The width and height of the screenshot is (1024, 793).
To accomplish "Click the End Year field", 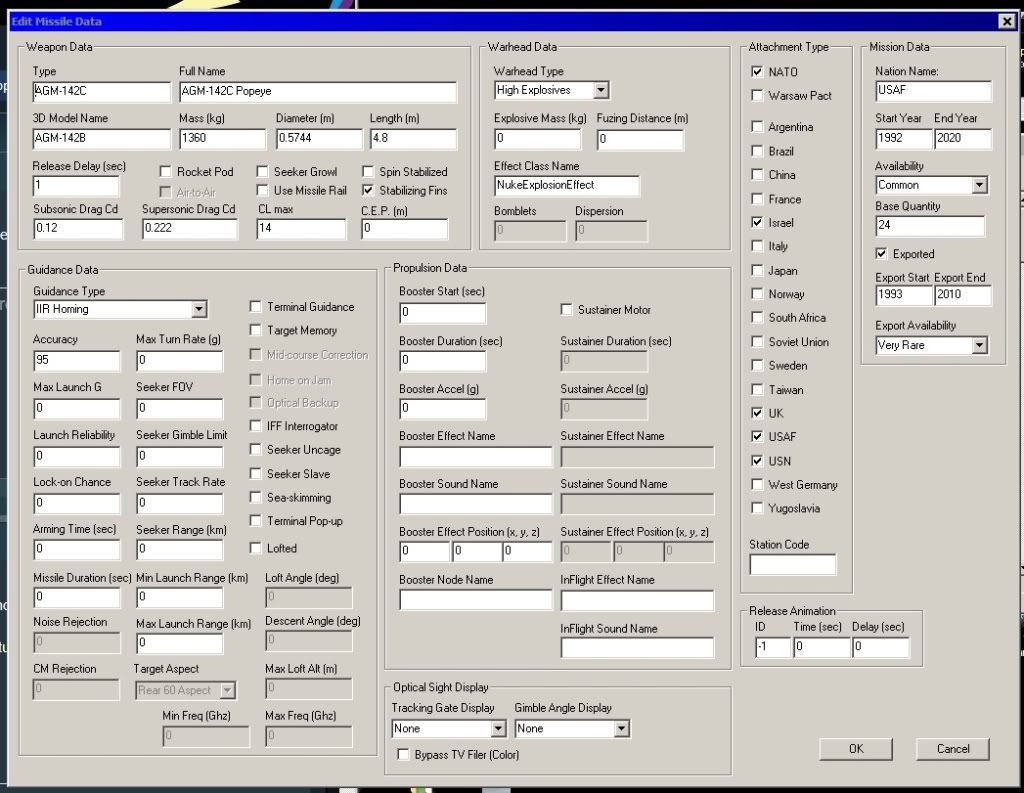I will coord(963,138).
